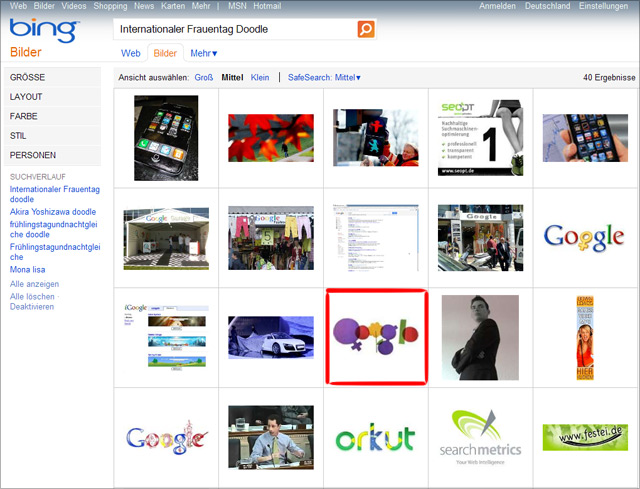640x489 pixels.
Task: Click Alle anzeigen in search history
Action: coord(34,284)
